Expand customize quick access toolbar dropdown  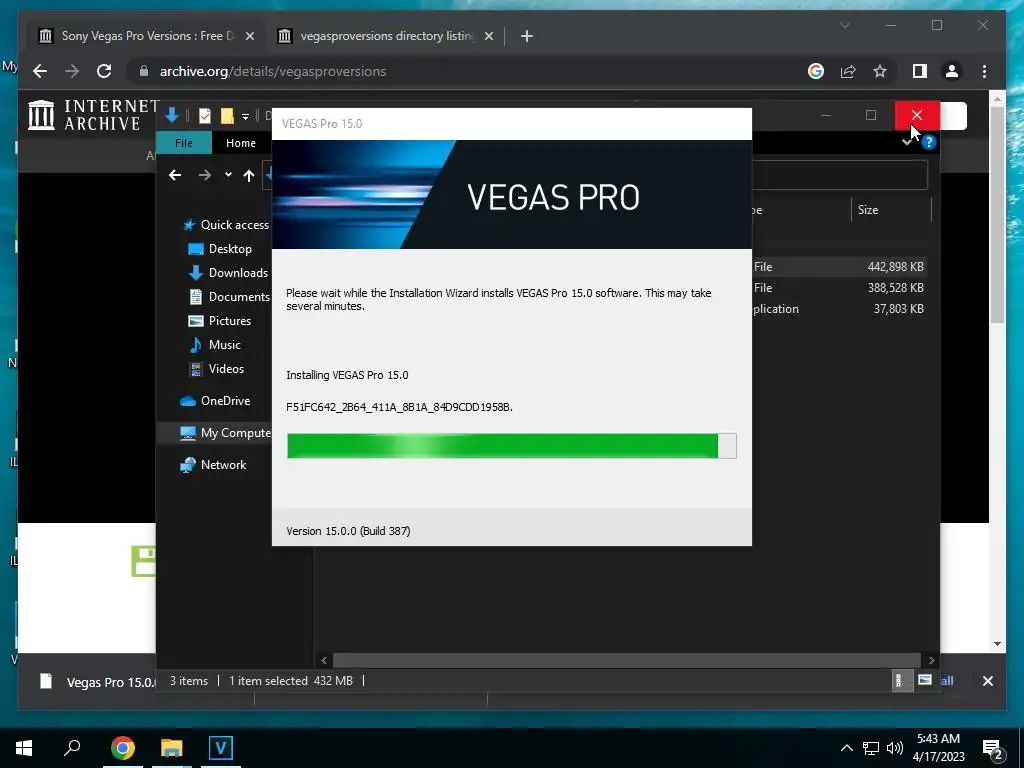(246, 116)
